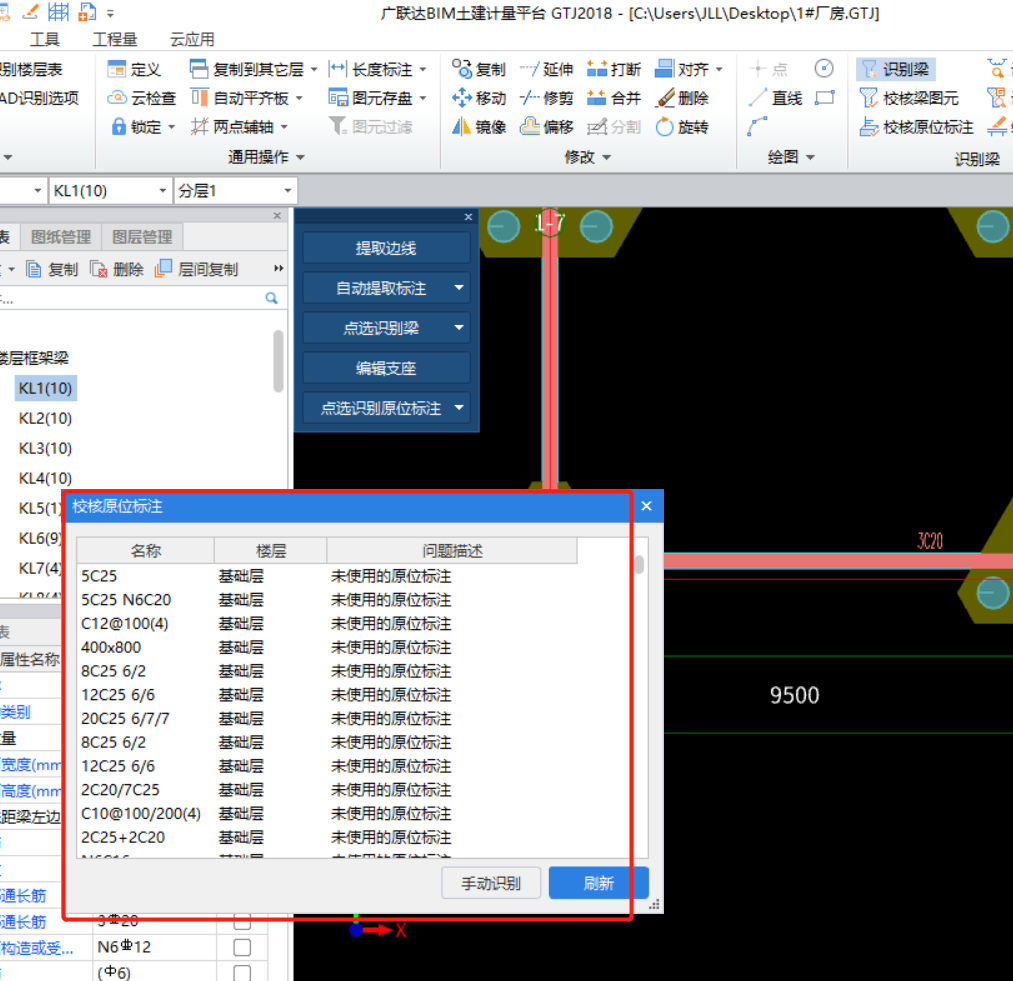Select the 修剪 trim tool
1013x981 pixels.
click(547, 98)
